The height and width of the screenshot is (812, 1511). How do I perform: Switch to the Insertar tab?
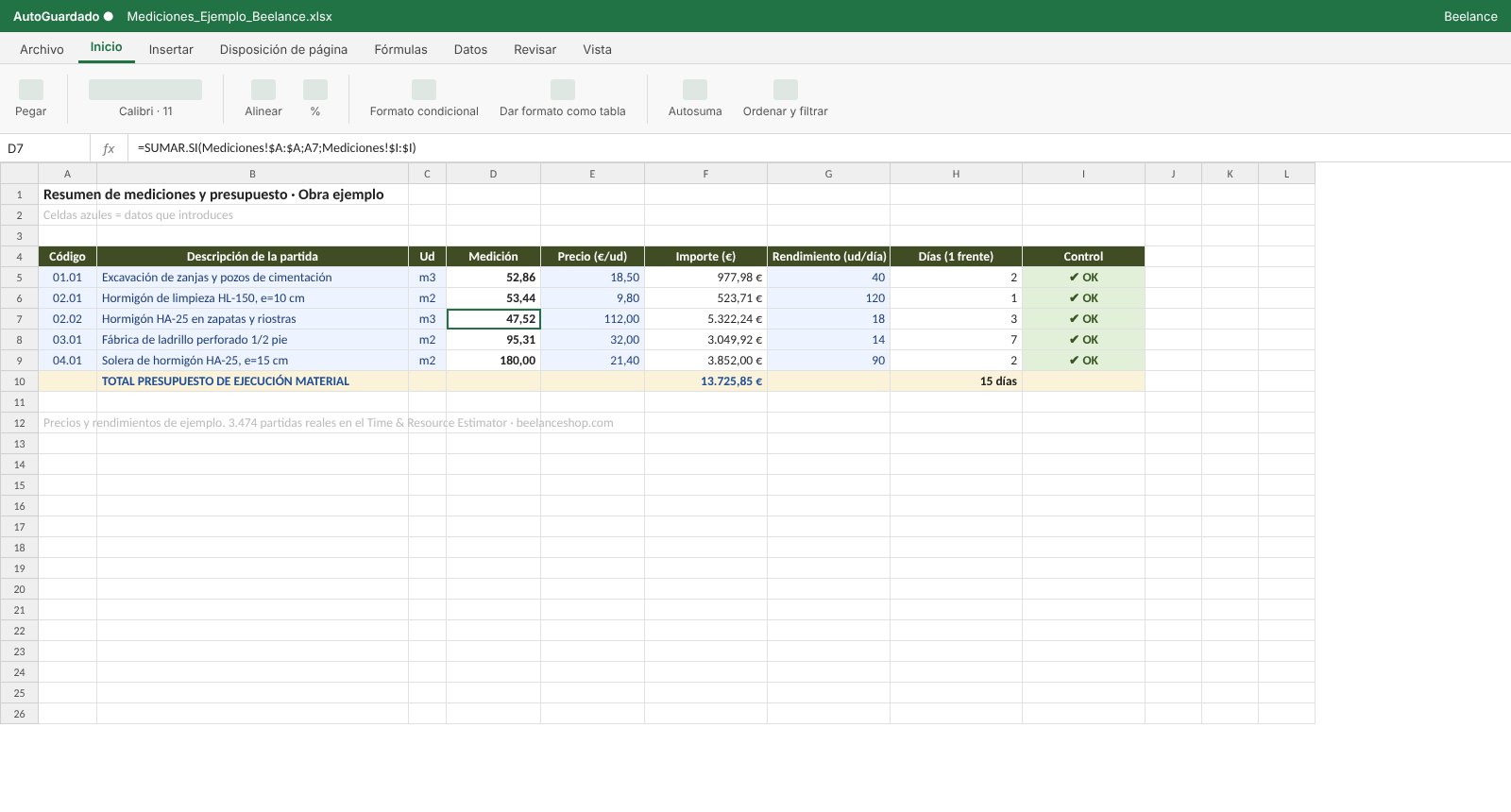(171, 49)
